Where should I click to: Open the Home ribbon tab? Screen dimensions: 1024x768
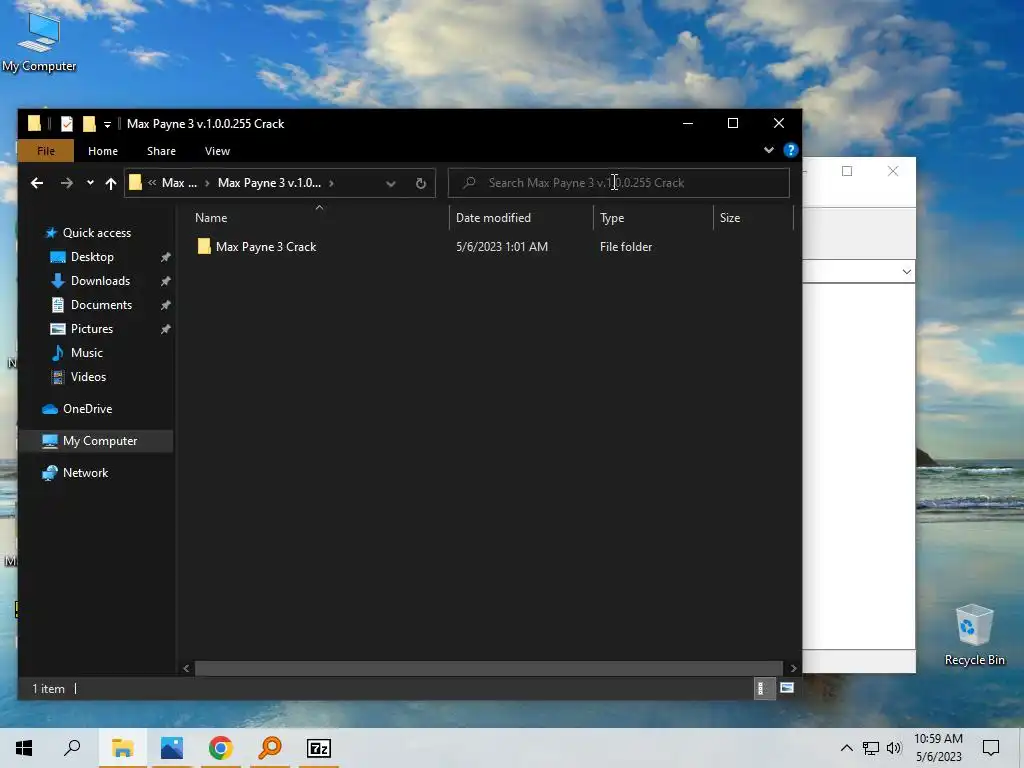click(103, 151)
